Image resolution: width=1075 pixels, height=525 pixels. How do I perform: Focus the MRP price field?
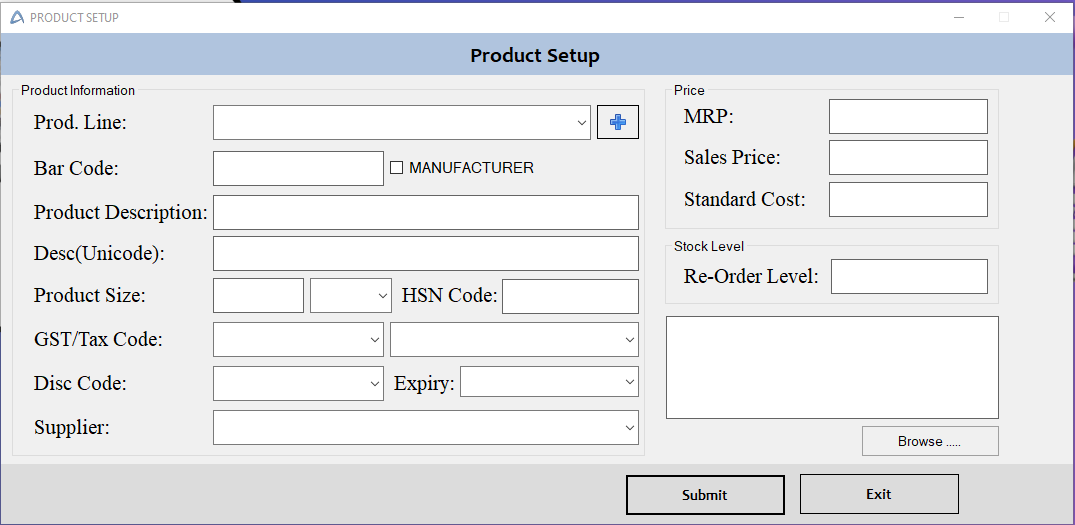907,116
